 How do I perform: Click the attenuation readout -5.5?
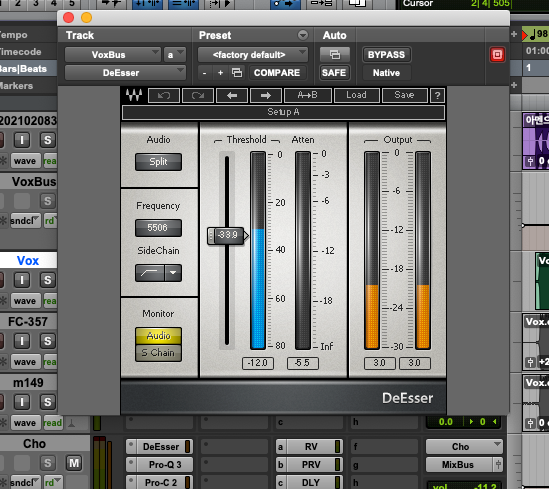click(303, 363)
